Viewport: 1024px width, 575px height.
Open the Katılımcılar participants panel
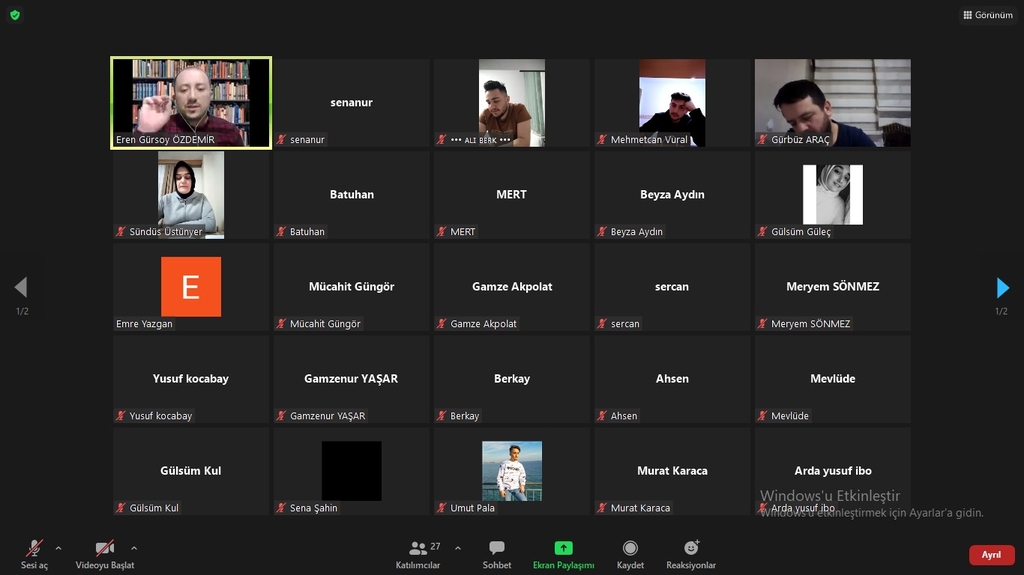pyautogui.click(x=418, y=553)
